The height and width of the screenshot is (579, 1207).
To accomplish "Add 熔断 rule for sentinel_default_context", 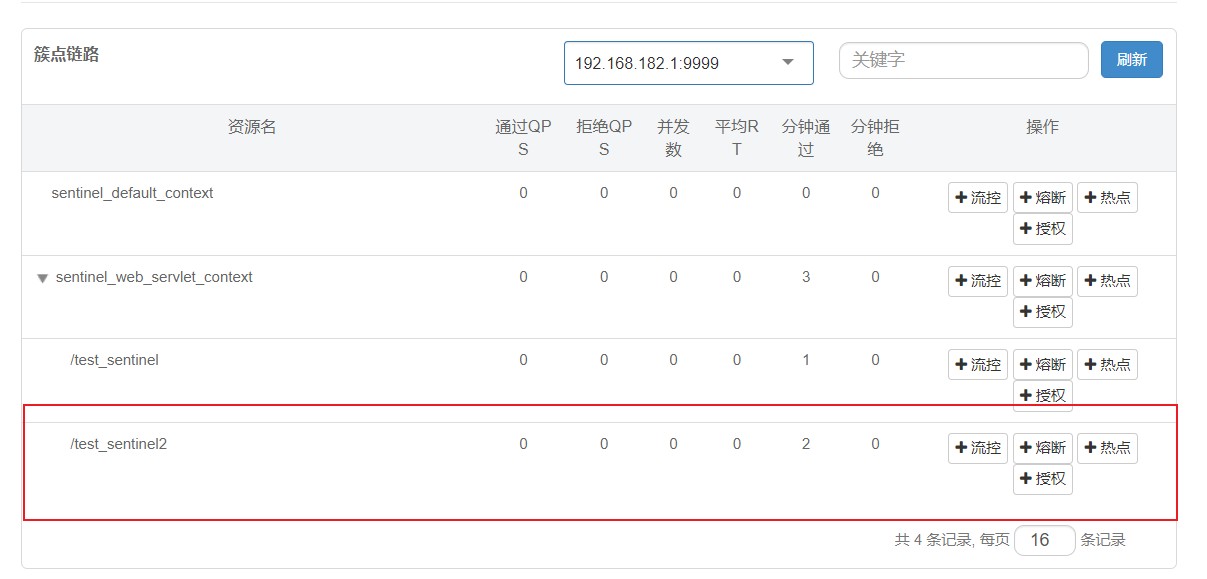I will tap(1042, 197).
